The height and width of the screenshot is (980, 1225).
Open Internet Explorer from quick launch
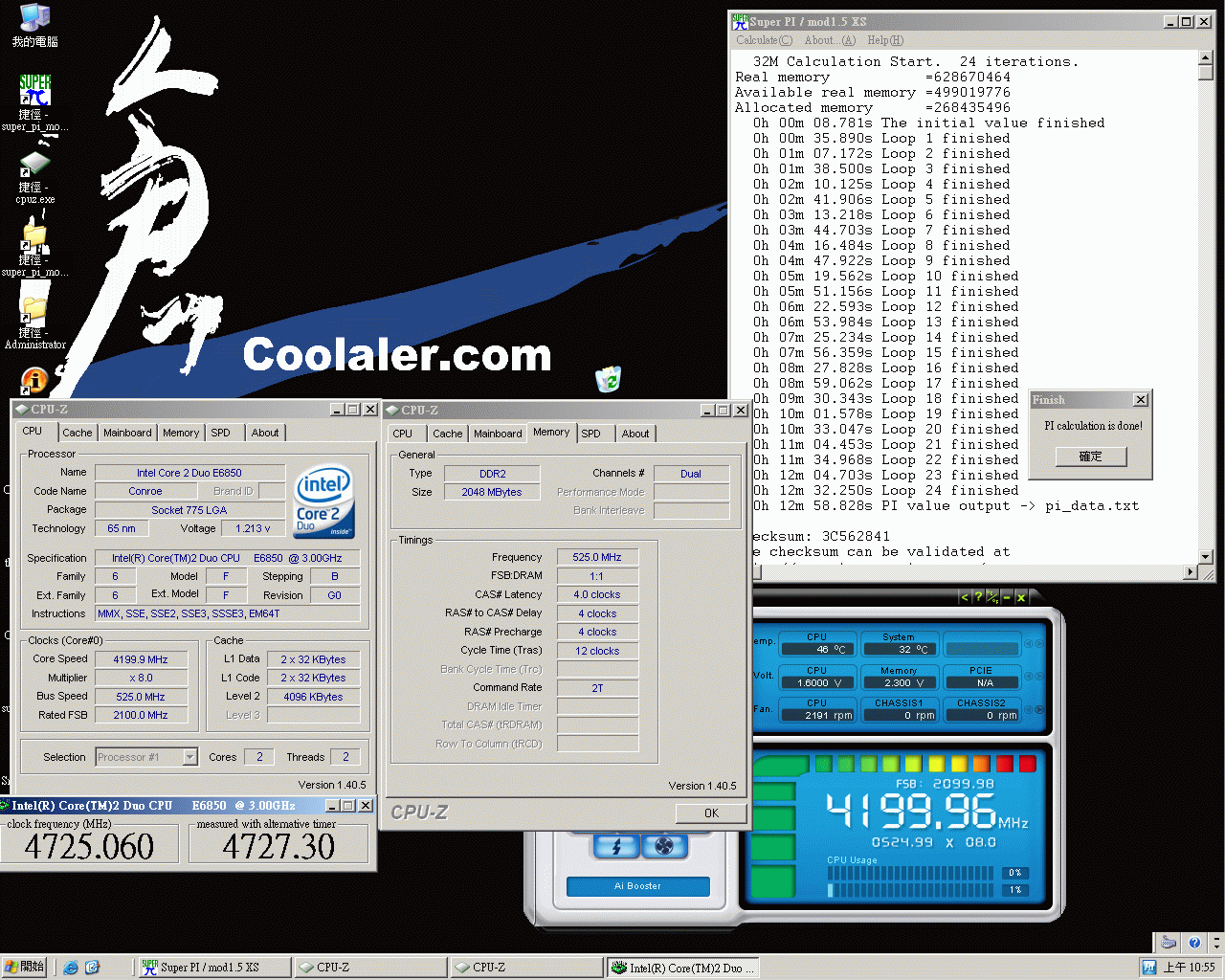click(71, 968)
